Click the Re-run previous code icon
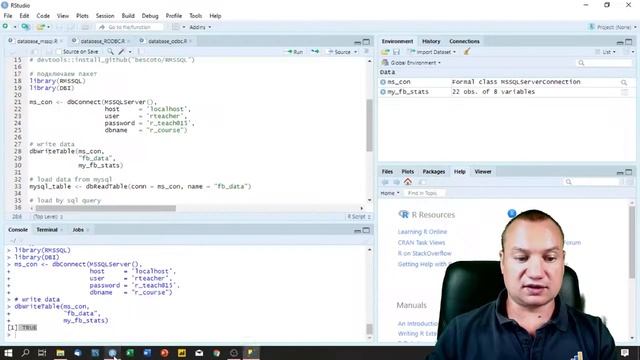Viewport: 640px width, 360px height. point(315,52)
